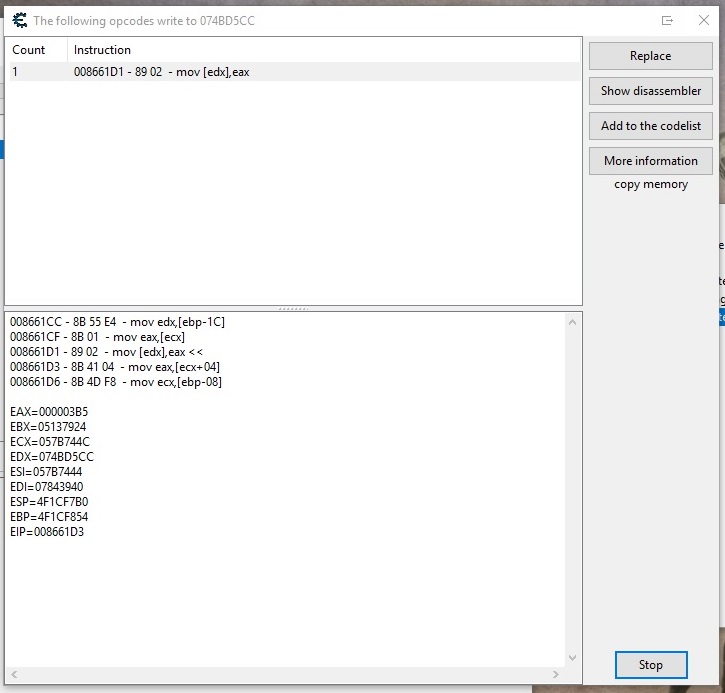Image resolution: width=725 pixels, height=693 pixels.
Task: Click register value EBX=05137924
Action: point(48,427)
